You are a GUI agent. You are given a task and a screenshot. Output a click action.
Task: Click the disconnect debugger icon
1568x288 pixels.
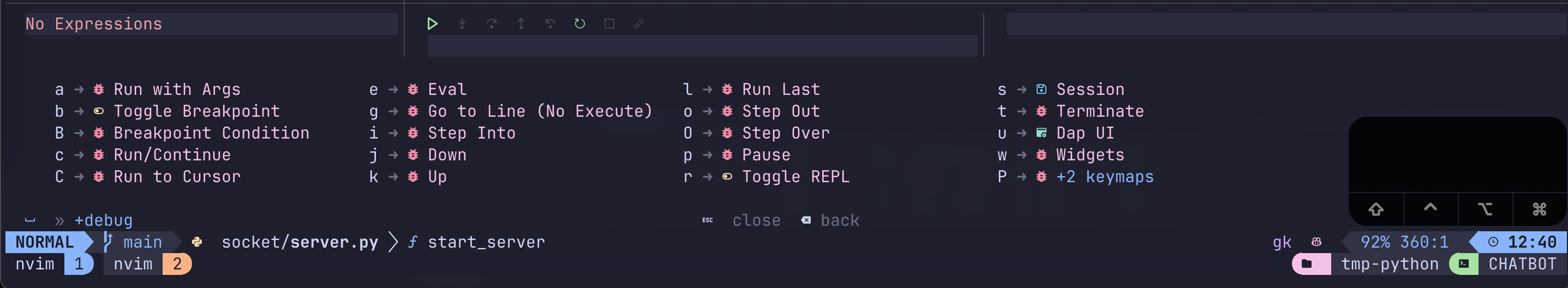point(638,24)
